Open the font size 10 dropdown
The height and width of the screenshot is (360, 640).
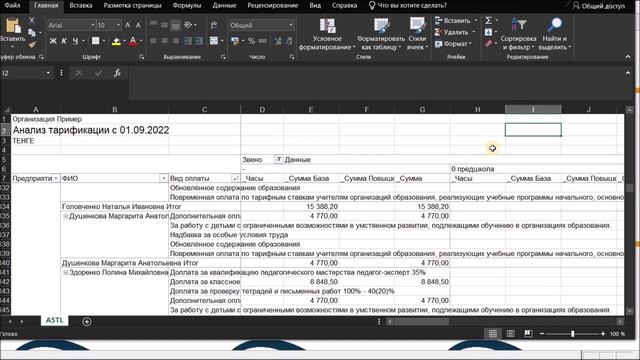click(x=118, y=25)
